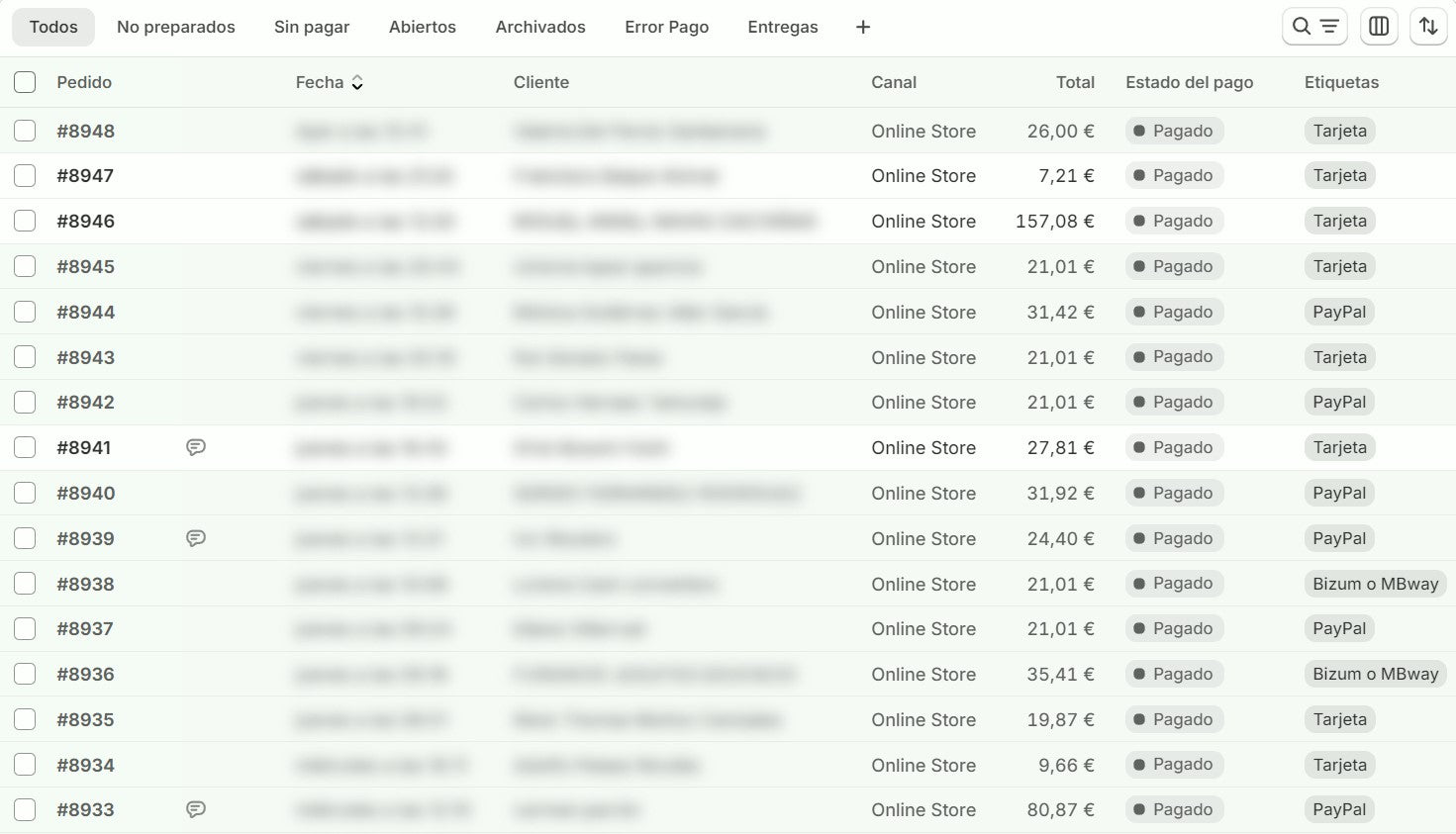Select the checkbox for order #8948
This screenshot has width=1456, height=834.
[25, 131]
